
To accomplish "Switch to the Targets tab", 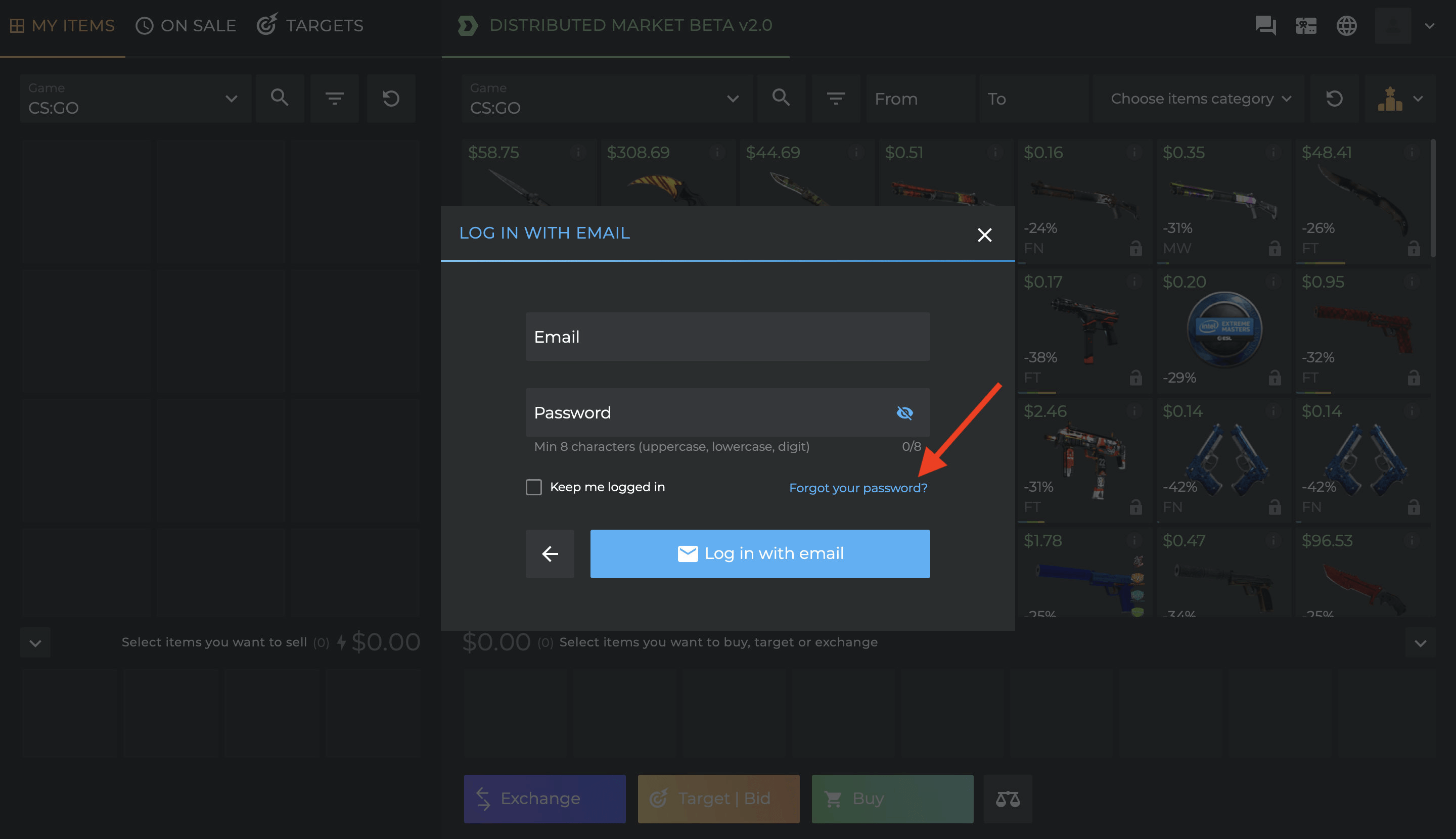I will 309,25.
